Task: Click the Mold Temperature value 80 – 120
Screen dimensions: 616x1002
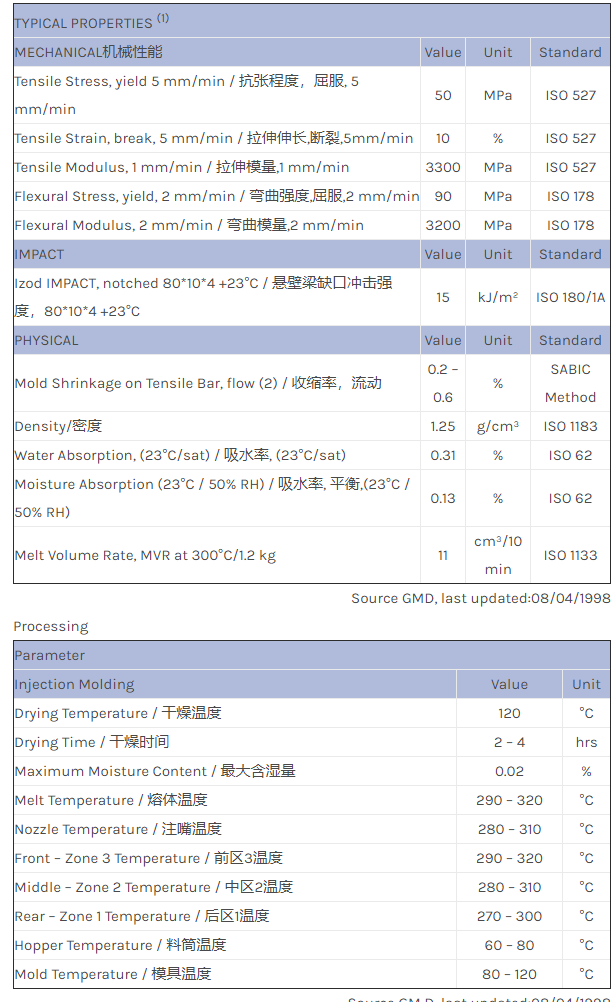Action: [x=509, y=974]
